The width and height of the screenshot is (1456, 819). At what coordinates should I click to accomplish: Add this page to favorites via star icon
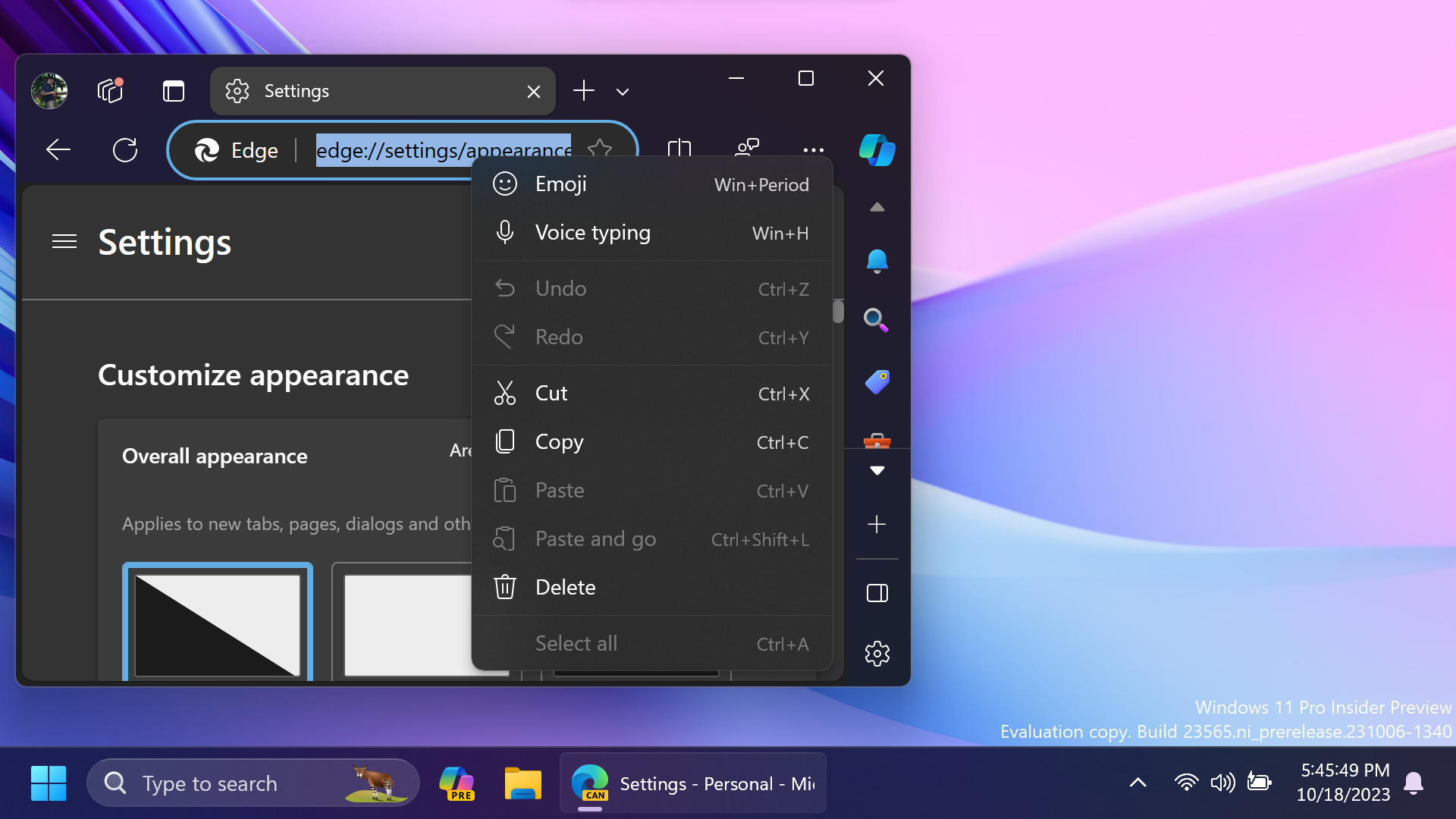click(600, 149)
